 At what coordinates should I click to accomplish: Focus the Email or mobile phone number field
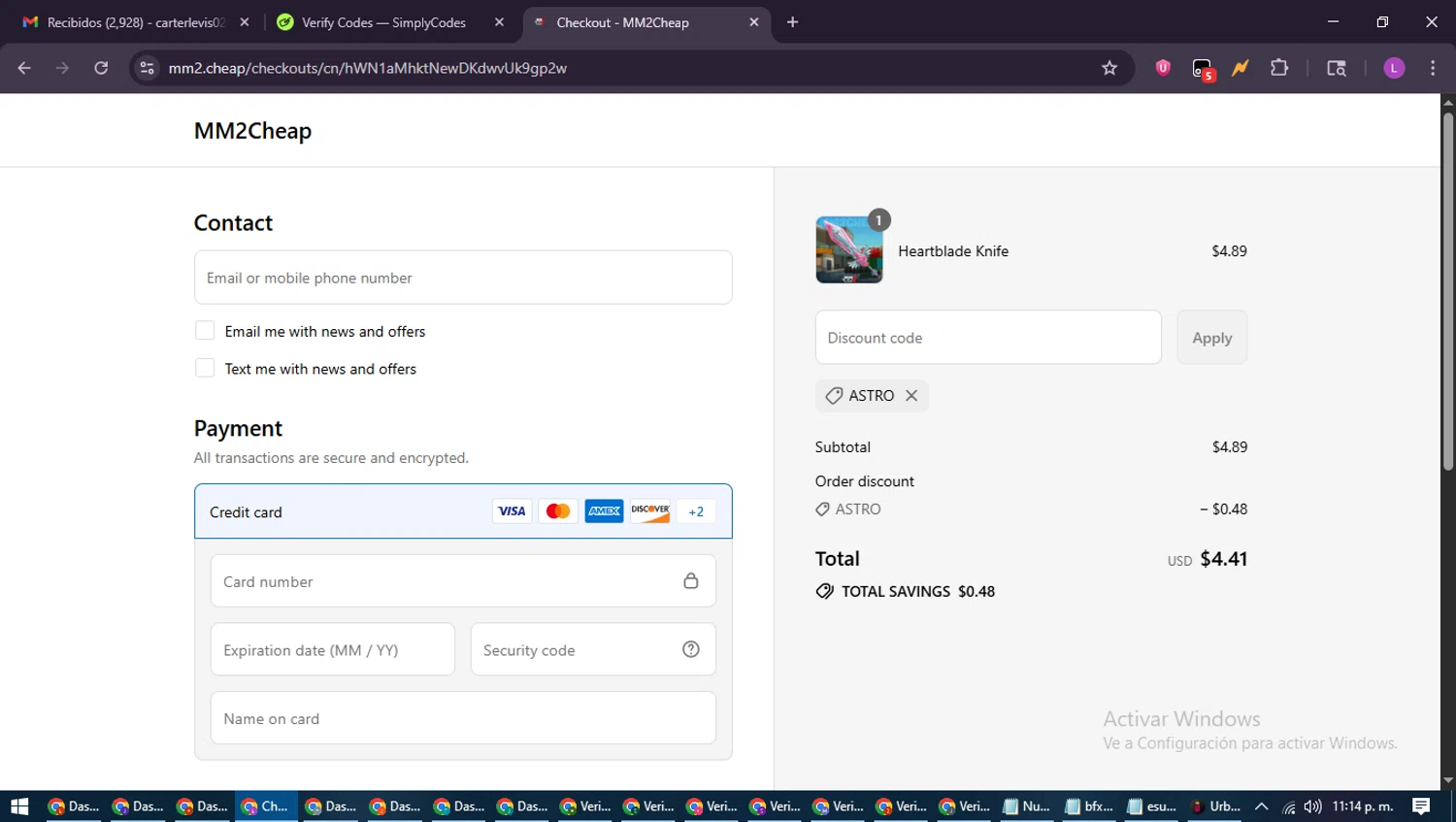point(463,278)
